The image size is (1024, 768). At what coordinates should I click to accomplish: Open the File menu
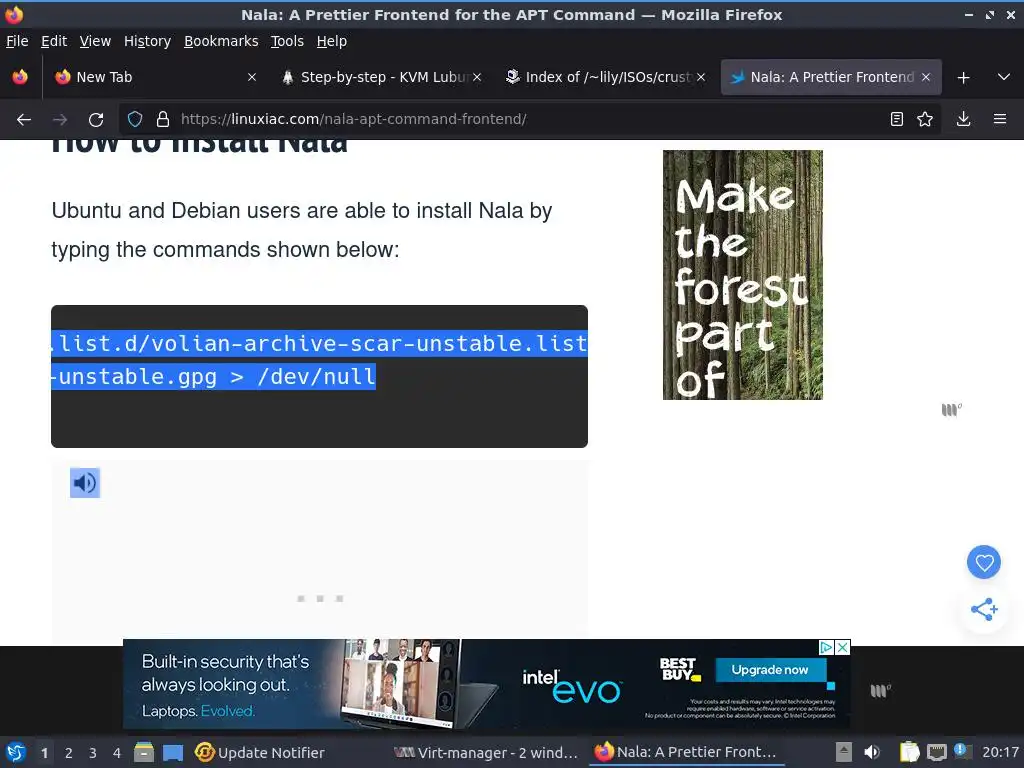17,41
